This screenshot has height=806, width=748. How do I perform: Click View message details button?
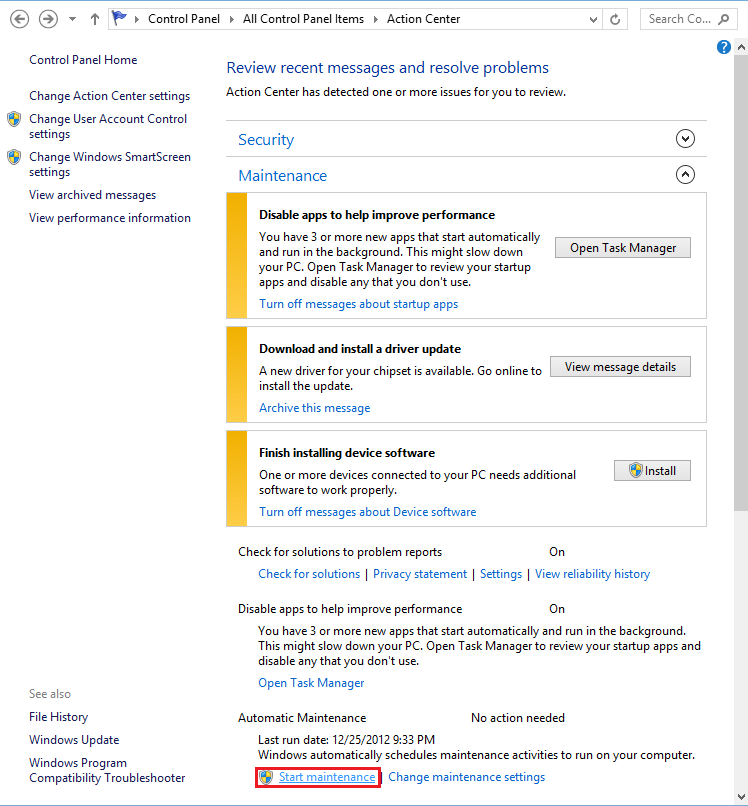click(x=620, y=367)
